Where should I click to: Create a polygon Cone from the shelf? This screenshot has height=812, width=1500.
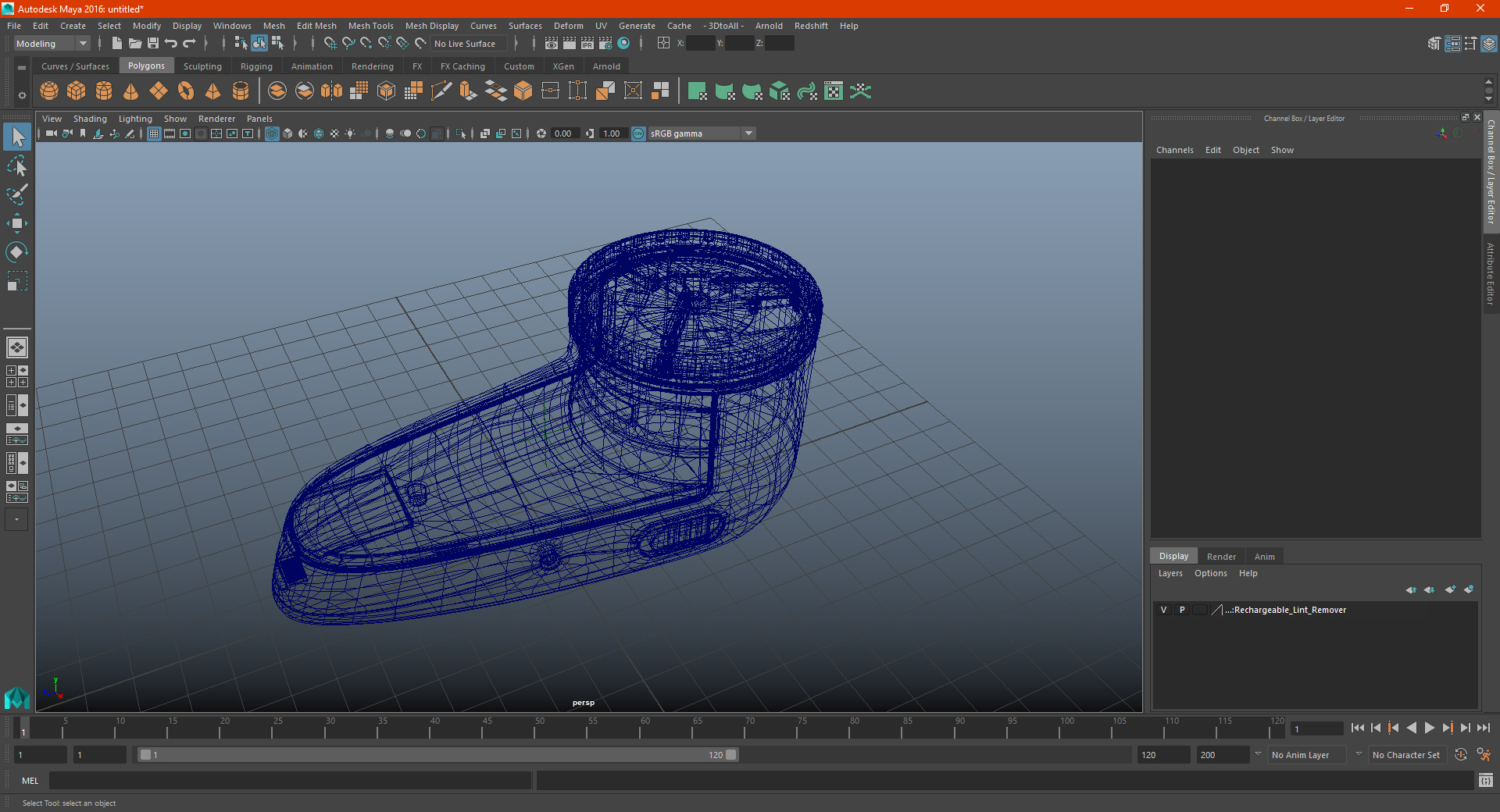coord(131,91)
